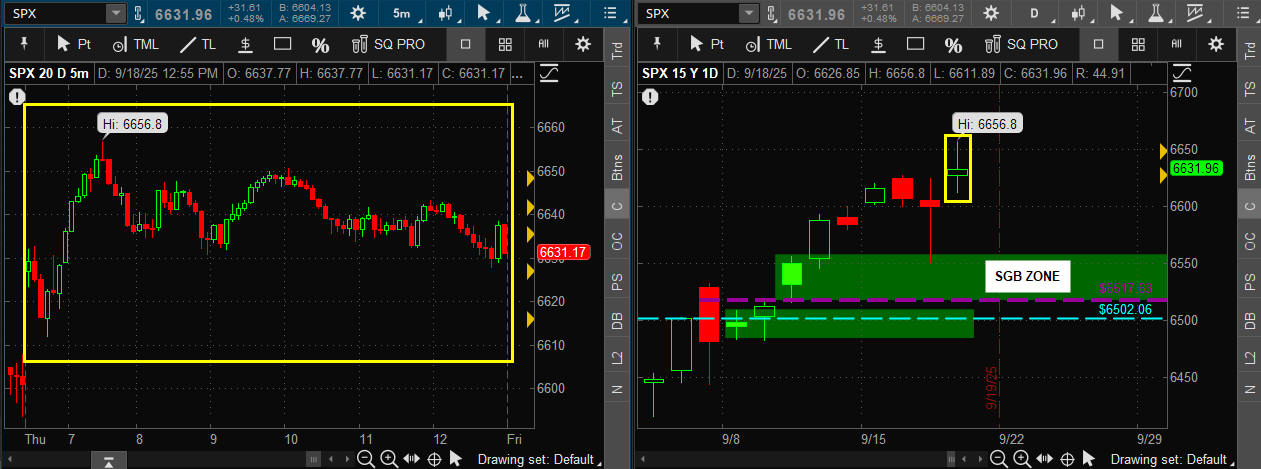Click the price level tool in left chart

tap(245, 45)
